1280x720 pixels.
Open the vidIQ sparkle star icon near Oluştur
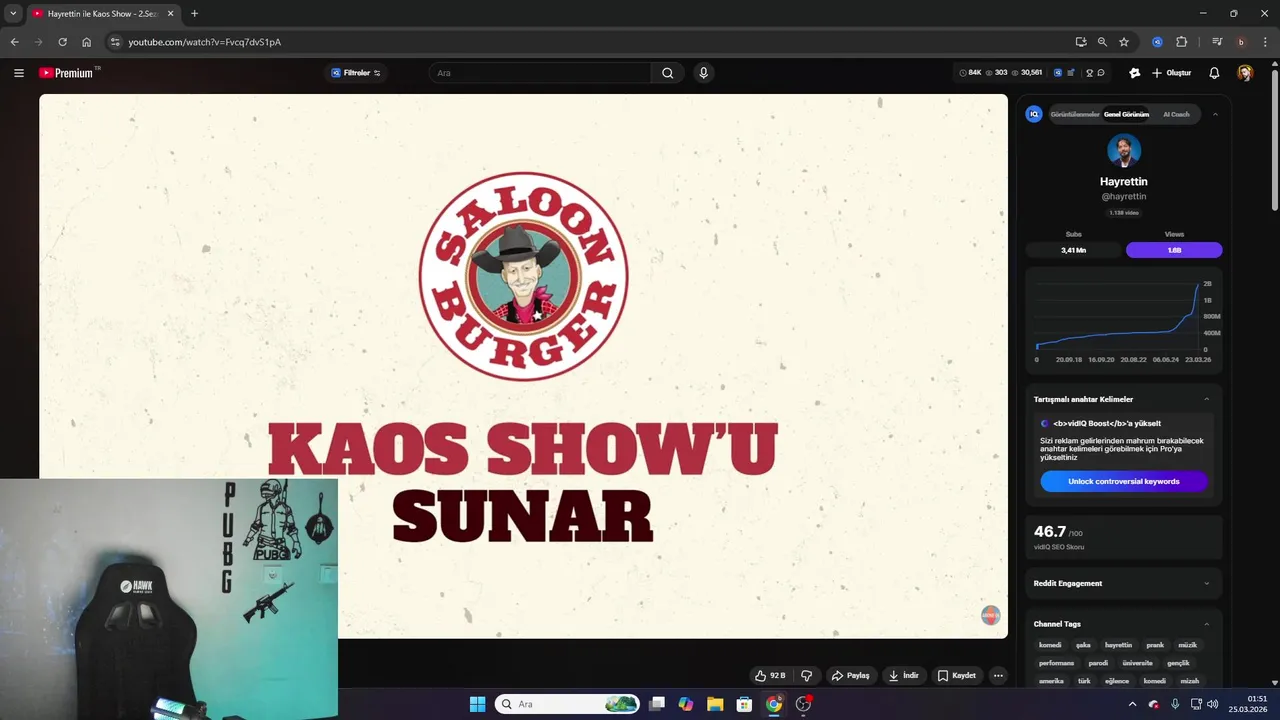pyautogui.click(x=1134, y=73)
